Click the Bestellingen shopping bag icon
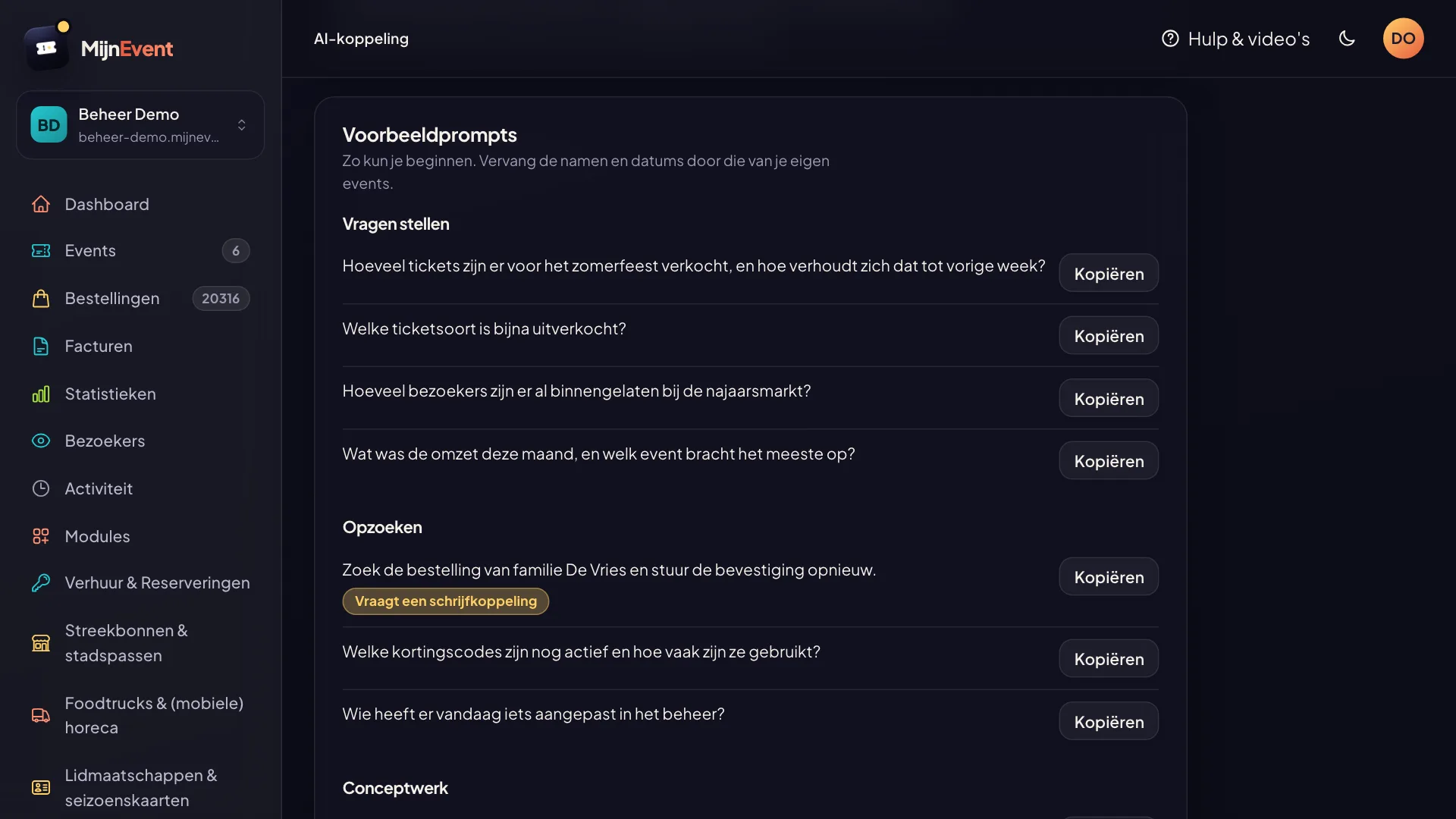 tap(41, 299)
